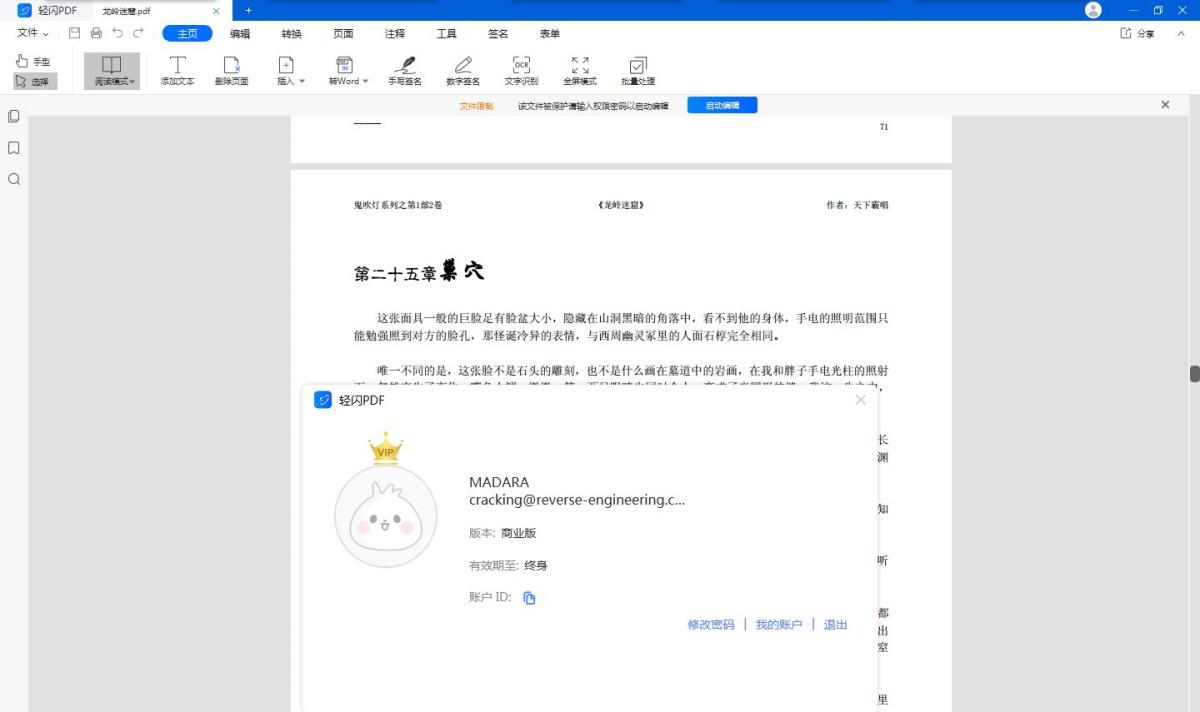Open the Convert to Word (转Word) dropdown
This screenshot has height=712, width=1200.
point(348,71)
